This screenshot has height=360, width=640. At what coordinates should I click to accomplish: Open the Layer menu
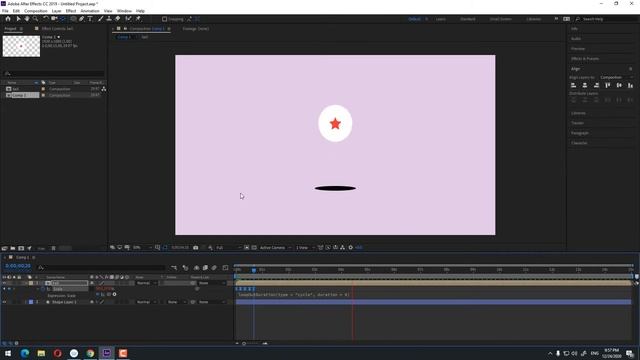[56, 11]
